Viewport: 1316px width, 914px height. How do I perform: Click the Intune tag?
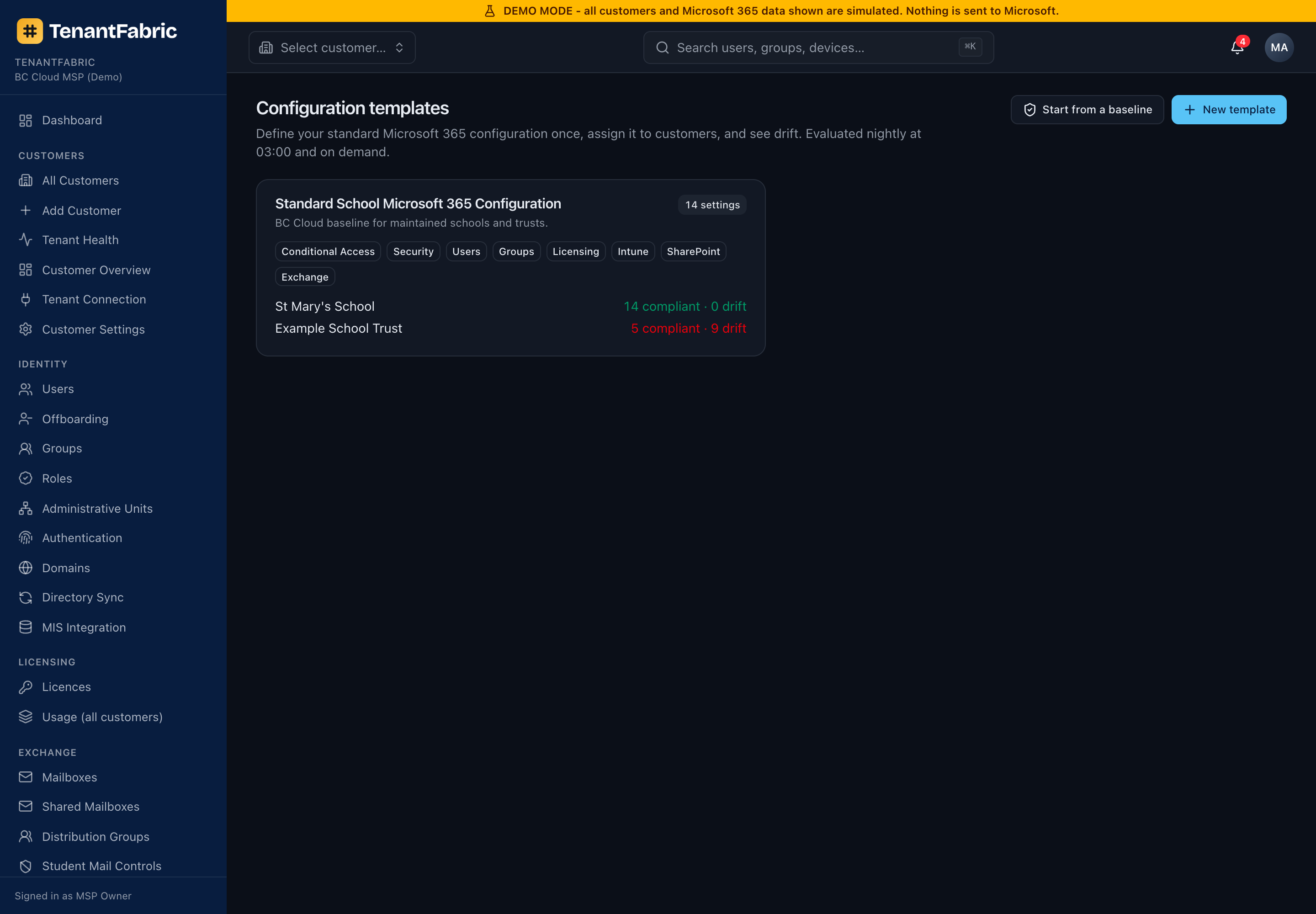(632, 251)
